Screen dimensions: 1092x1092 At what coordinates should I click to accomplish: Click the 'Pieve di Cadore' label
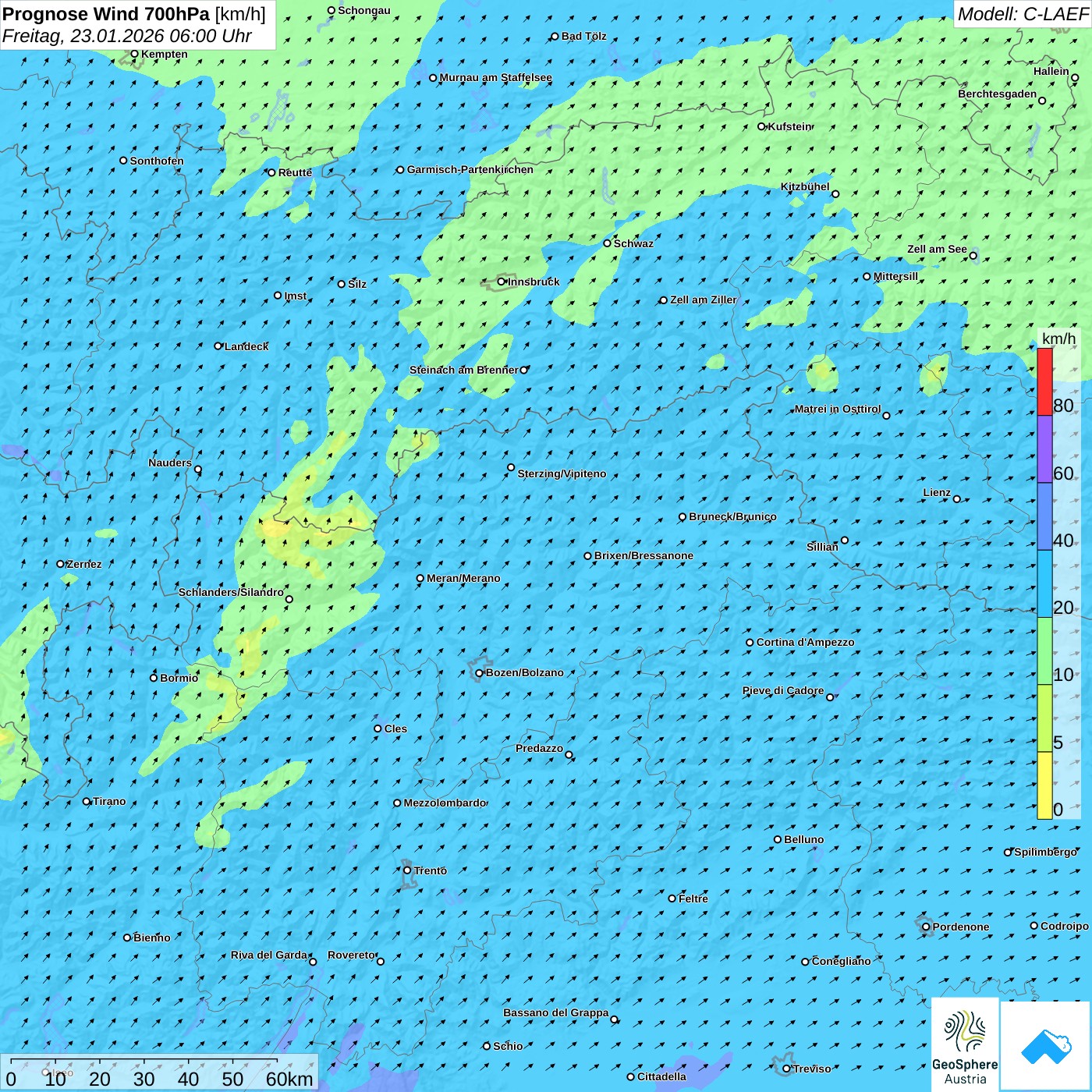point(782,690)
